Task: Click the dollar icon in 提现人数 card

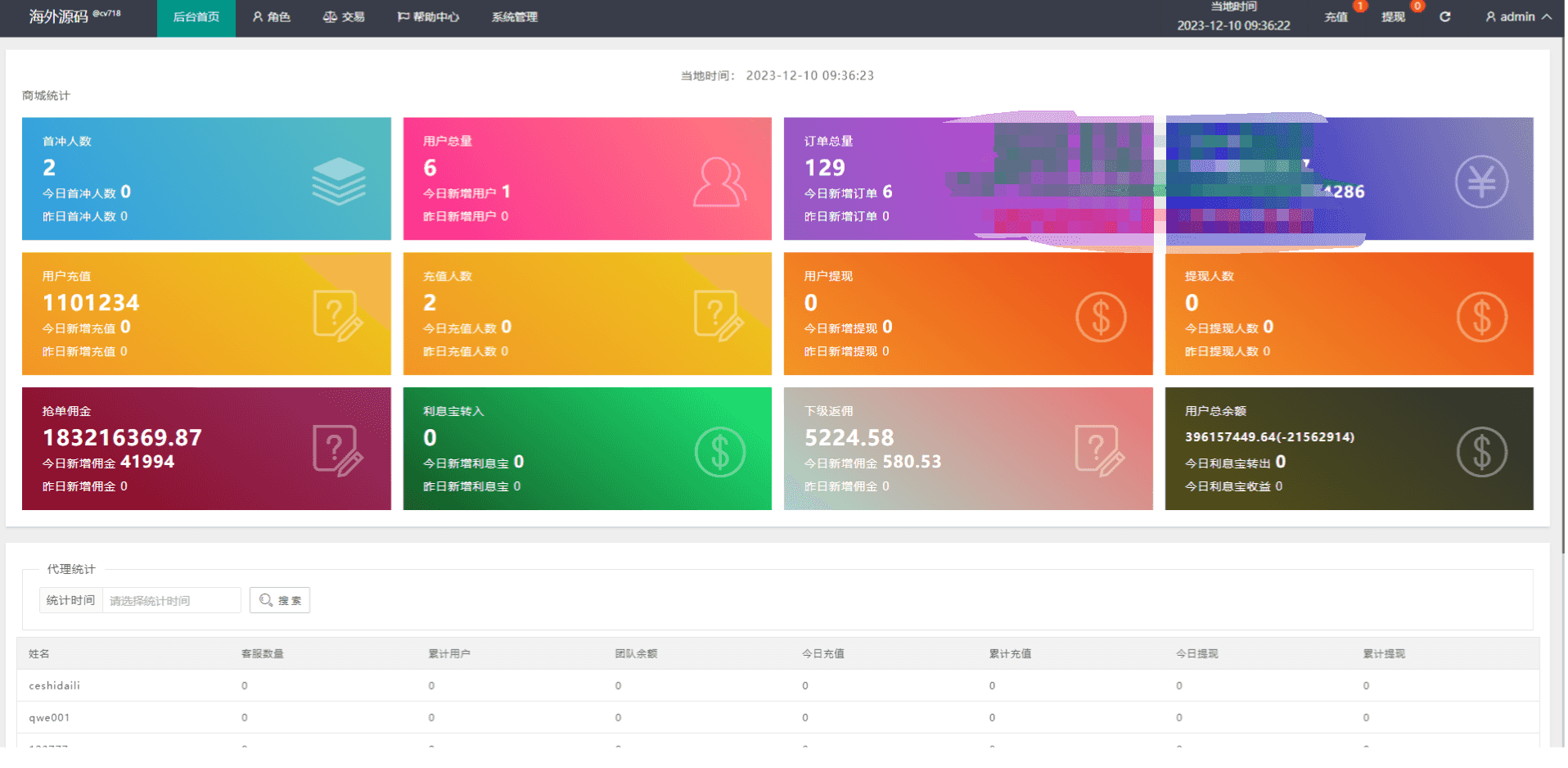Action: (x=1481, y=317)
